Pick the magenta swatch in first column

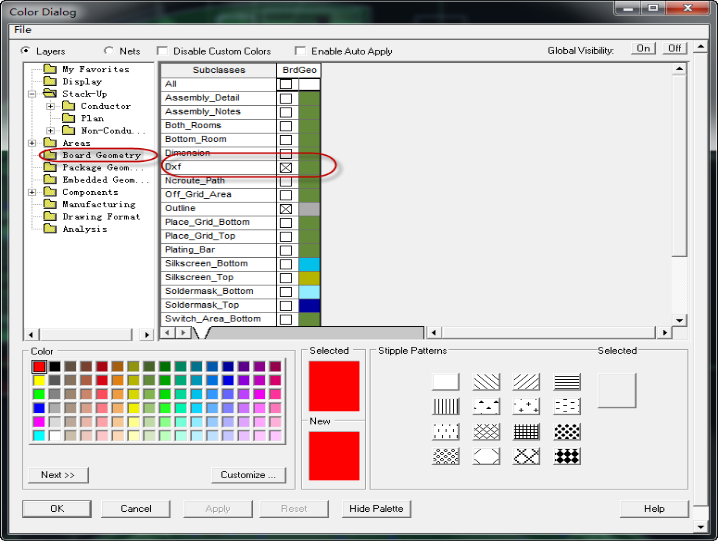[x=39, y=421]
